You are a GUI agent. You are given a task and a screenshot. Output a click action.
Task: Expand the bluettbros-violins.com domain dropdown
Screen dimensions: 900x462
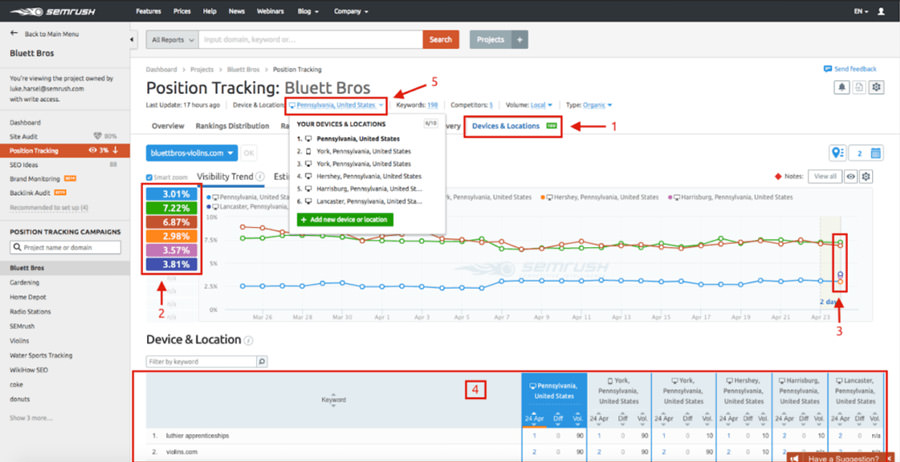(192, 153)
